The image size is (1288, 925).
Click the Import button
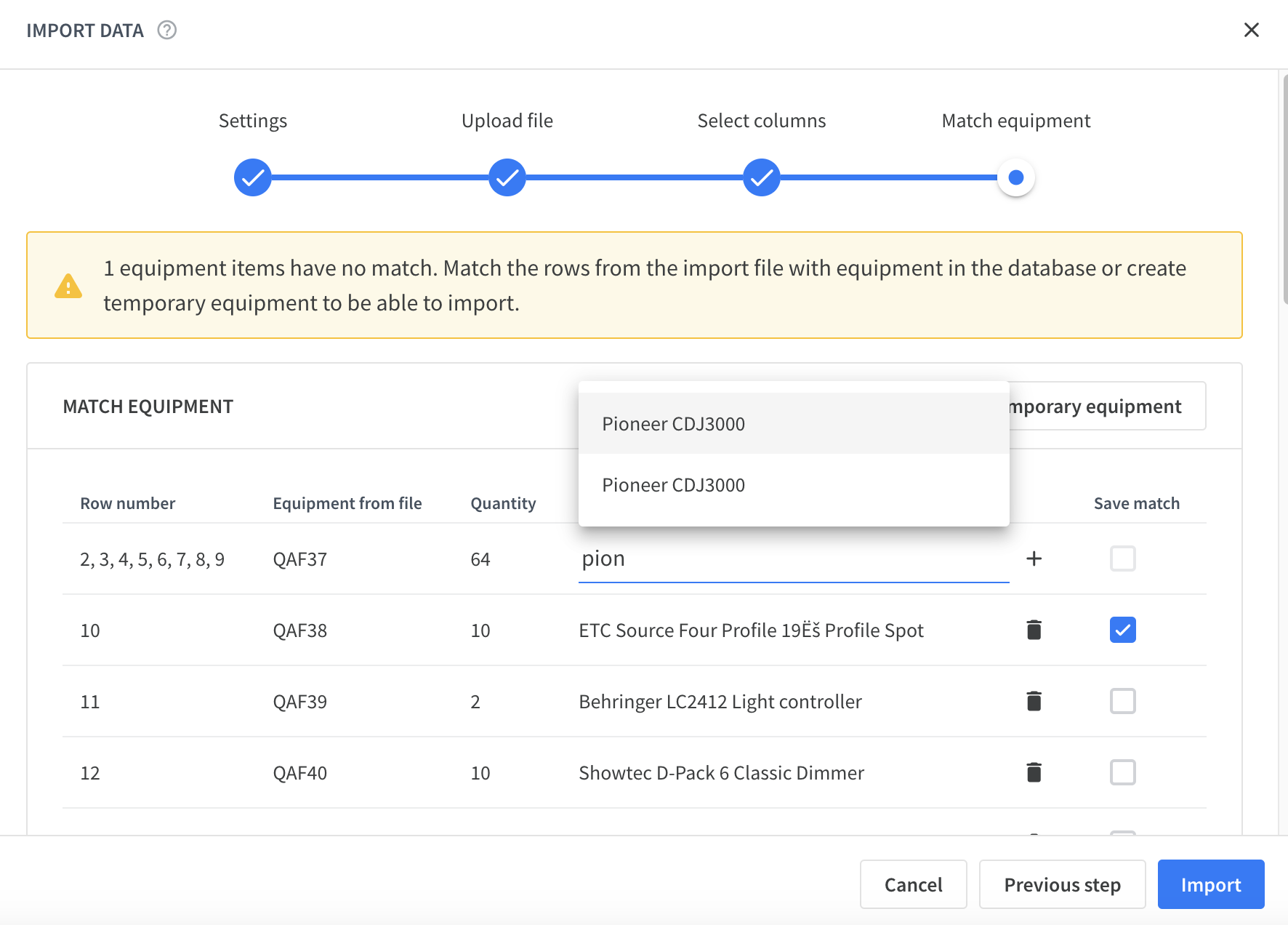click(x=1211, y=884)
